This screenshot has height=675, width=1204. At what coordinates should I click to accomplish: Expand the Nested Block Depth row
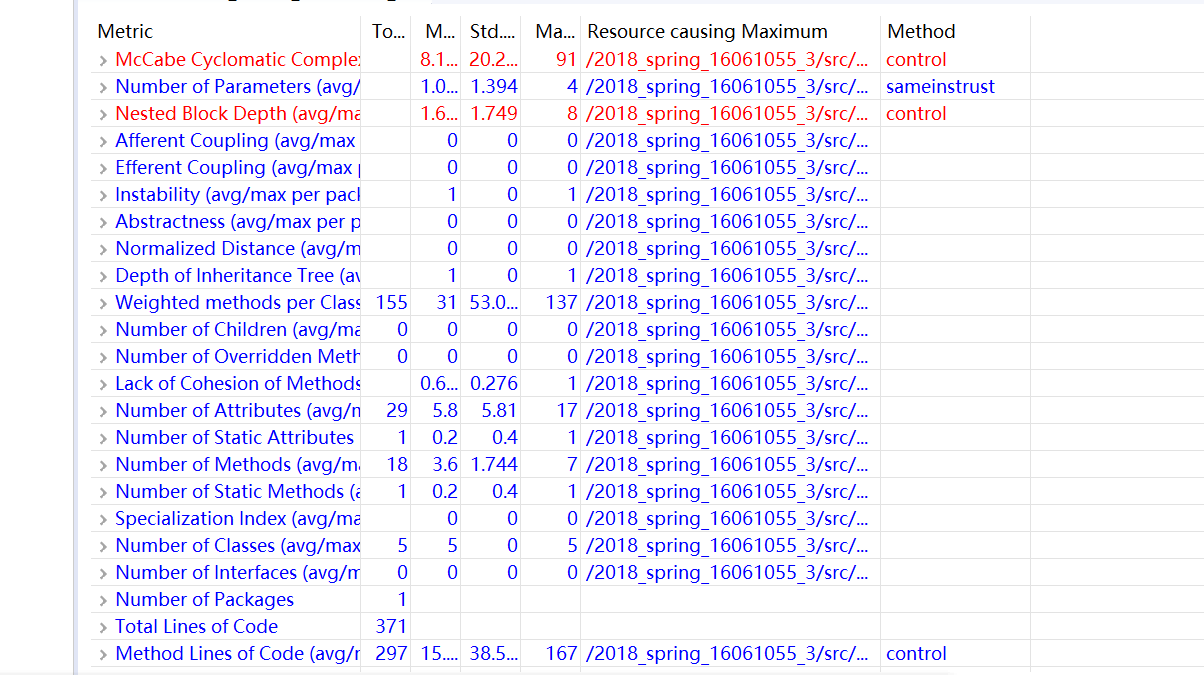pyautogui.click(x=103, y=114)
